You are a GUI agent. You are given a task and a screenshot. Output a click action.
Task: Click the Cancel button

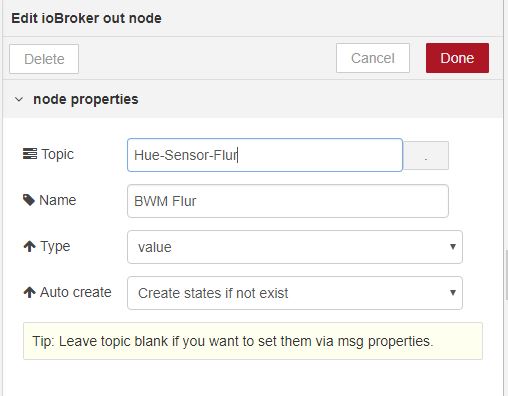coord(373,58)
